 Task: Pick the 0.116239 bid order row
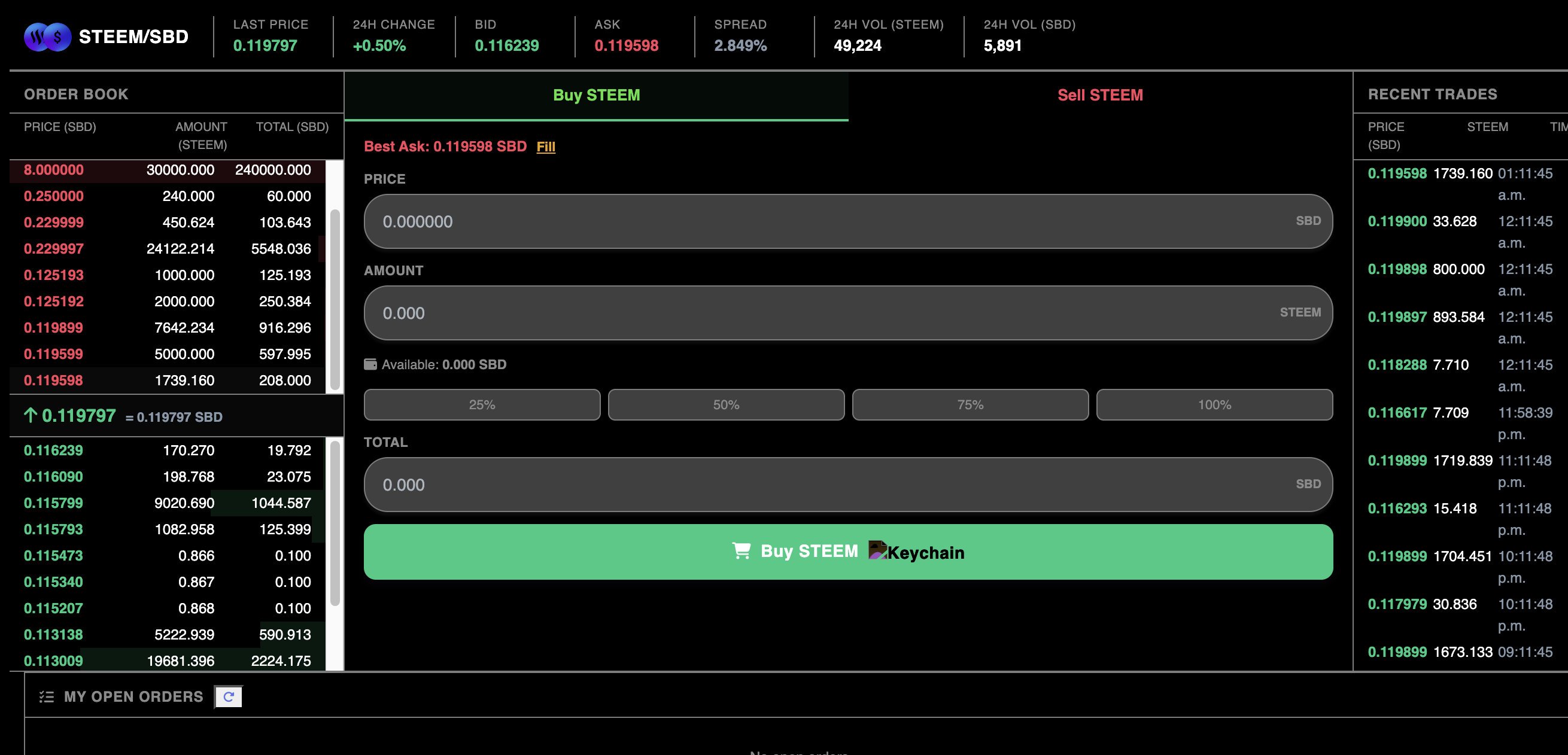tap(168, 450)
